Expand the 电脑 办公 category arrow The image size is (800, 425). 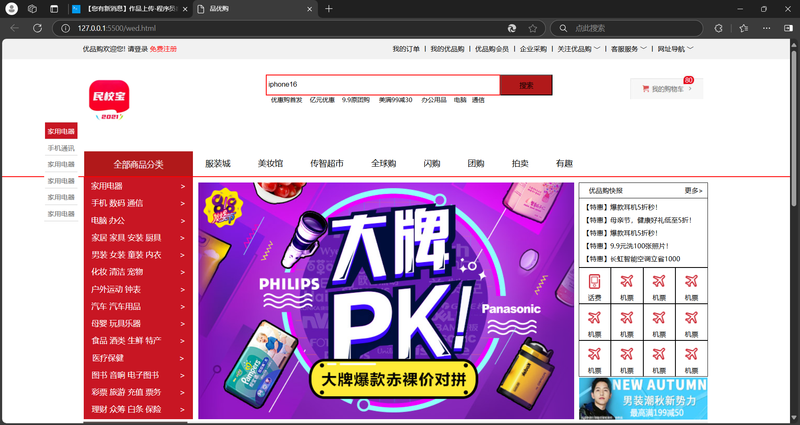point(183,221)
